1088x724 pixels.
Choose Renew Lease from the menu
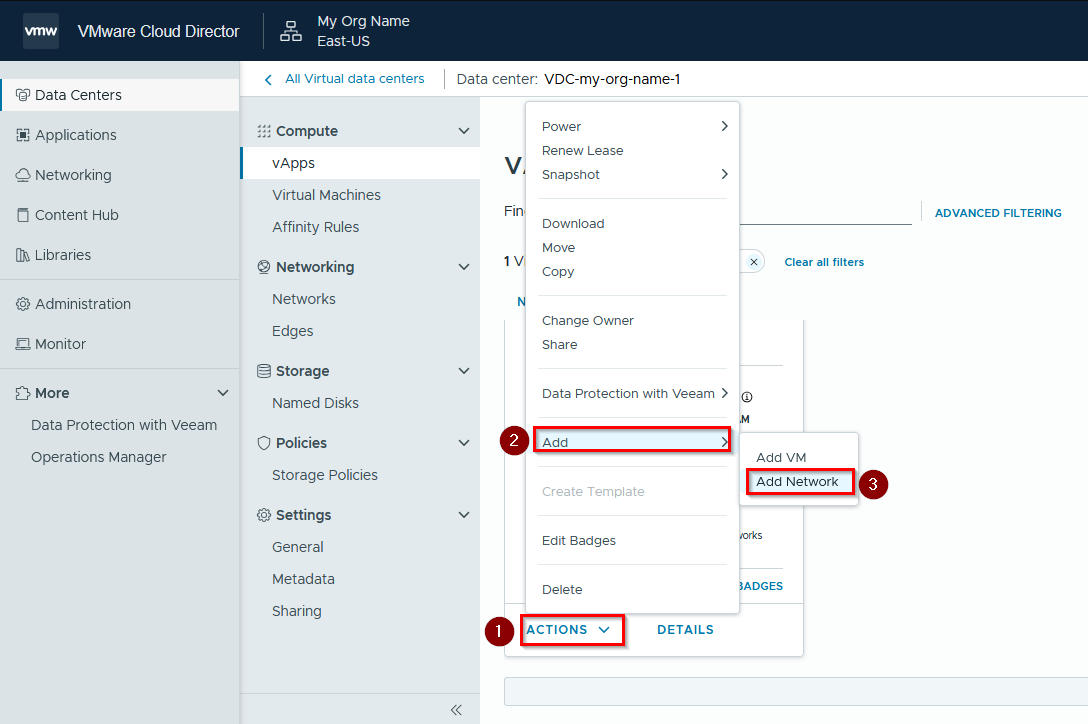tap(582, 151)
